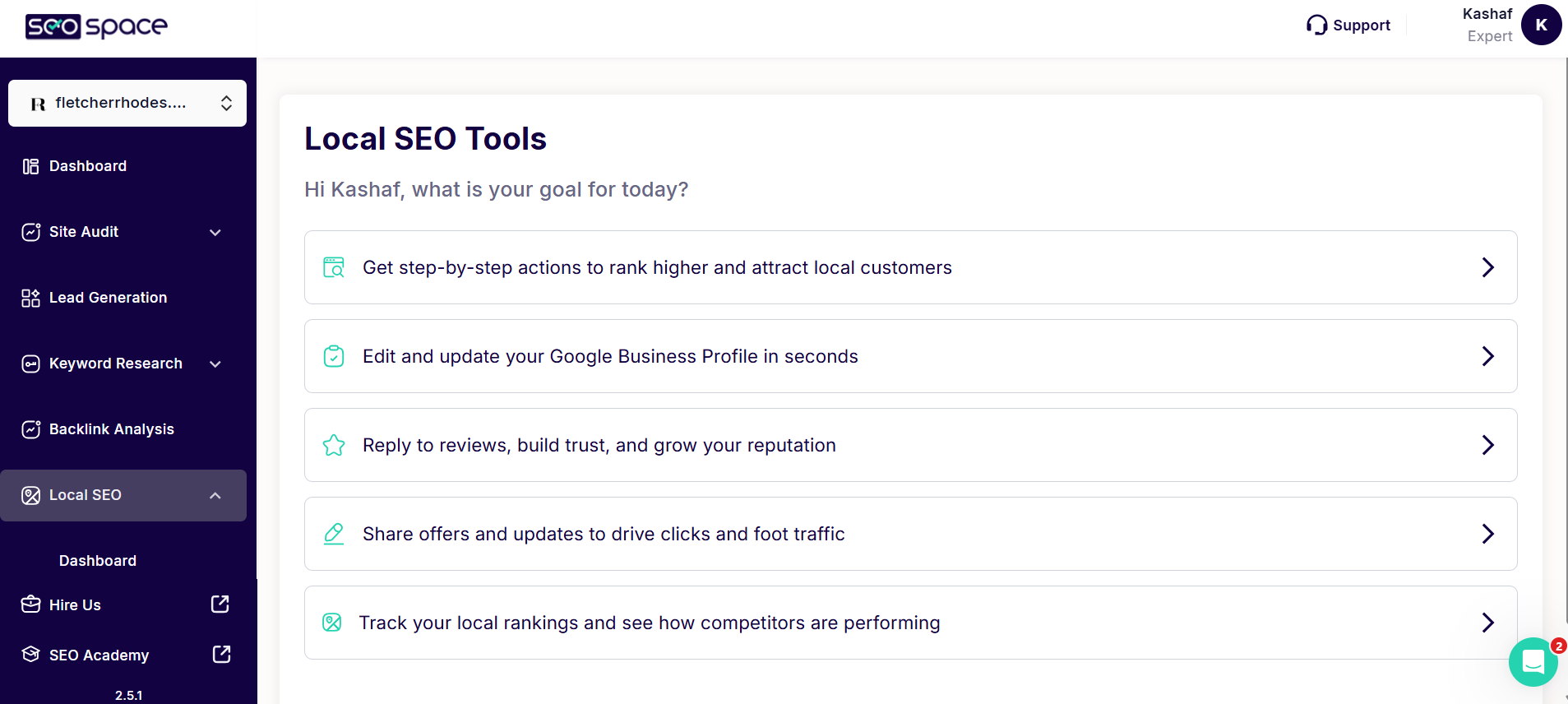Click the SEO Space logo
This screenshot has height=704, width=1568.
click(96, 27)
